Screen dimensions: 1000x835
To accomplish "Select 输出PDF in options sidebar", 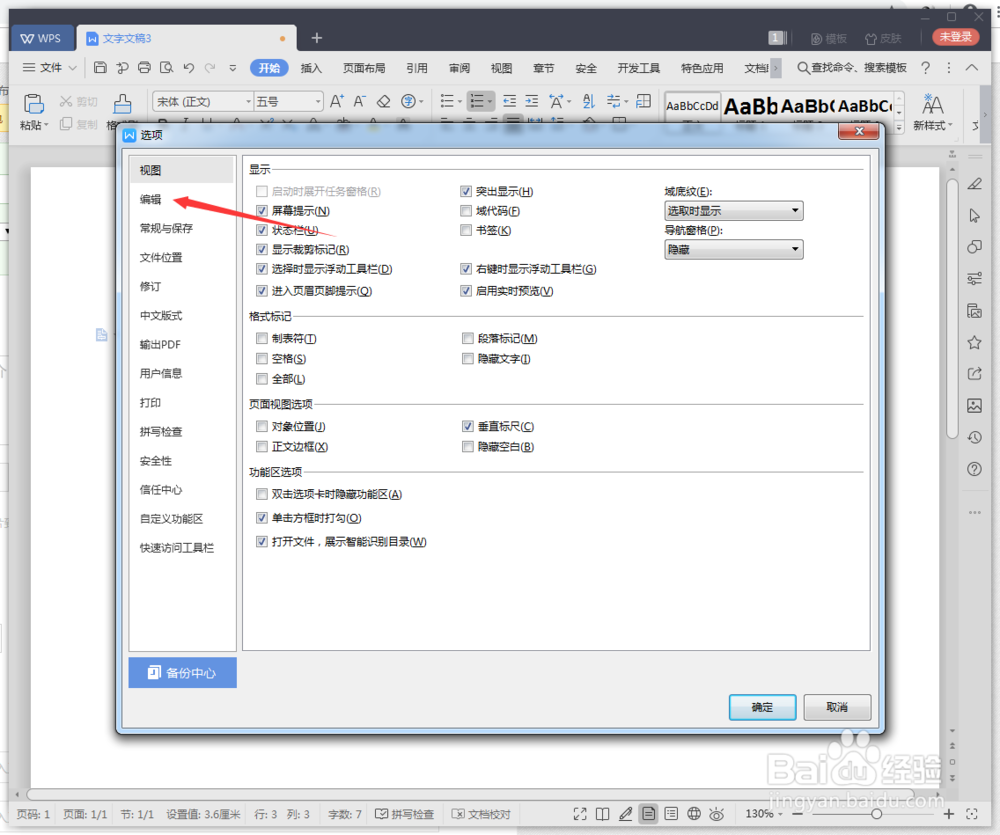I will (160, 344).
